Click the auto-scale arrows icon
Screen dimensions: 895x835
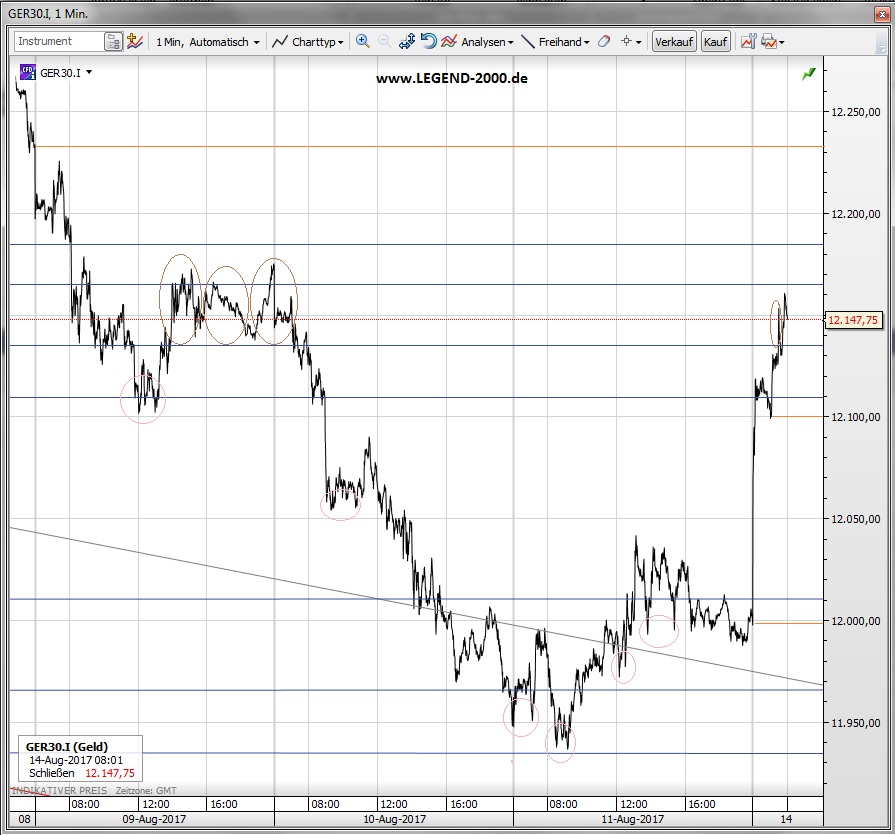pyautogui.click(x=407, y=41)
